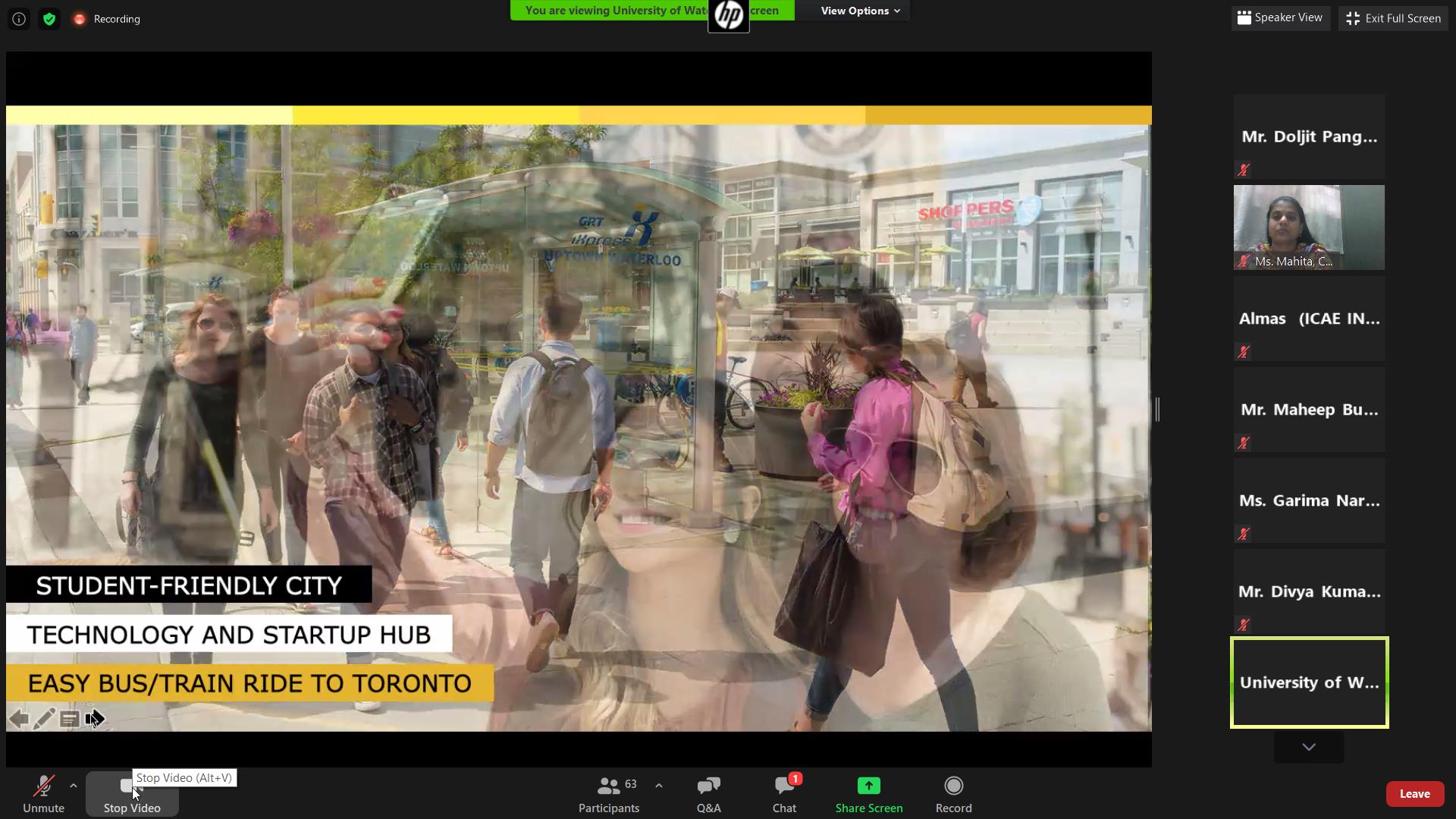Open the View Options dropdown
This screenshot has width=1456, height=819.
860,11
